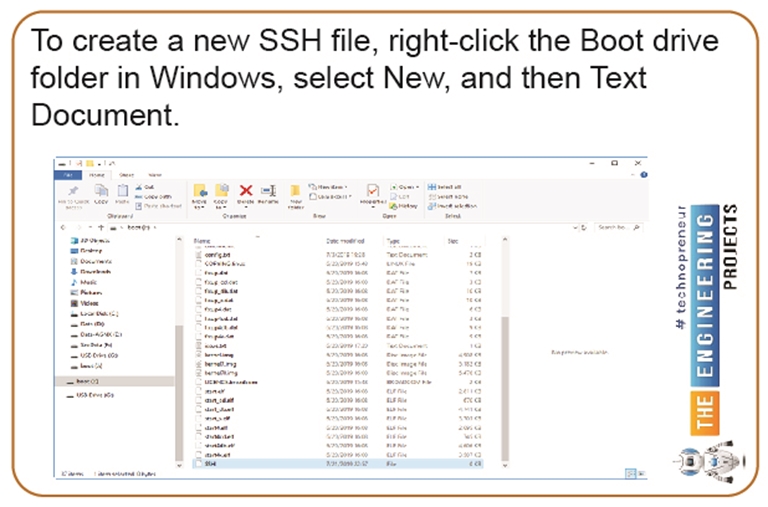Click Invert selection in the ribbon

pyautogui.click(x=451, y=205)
